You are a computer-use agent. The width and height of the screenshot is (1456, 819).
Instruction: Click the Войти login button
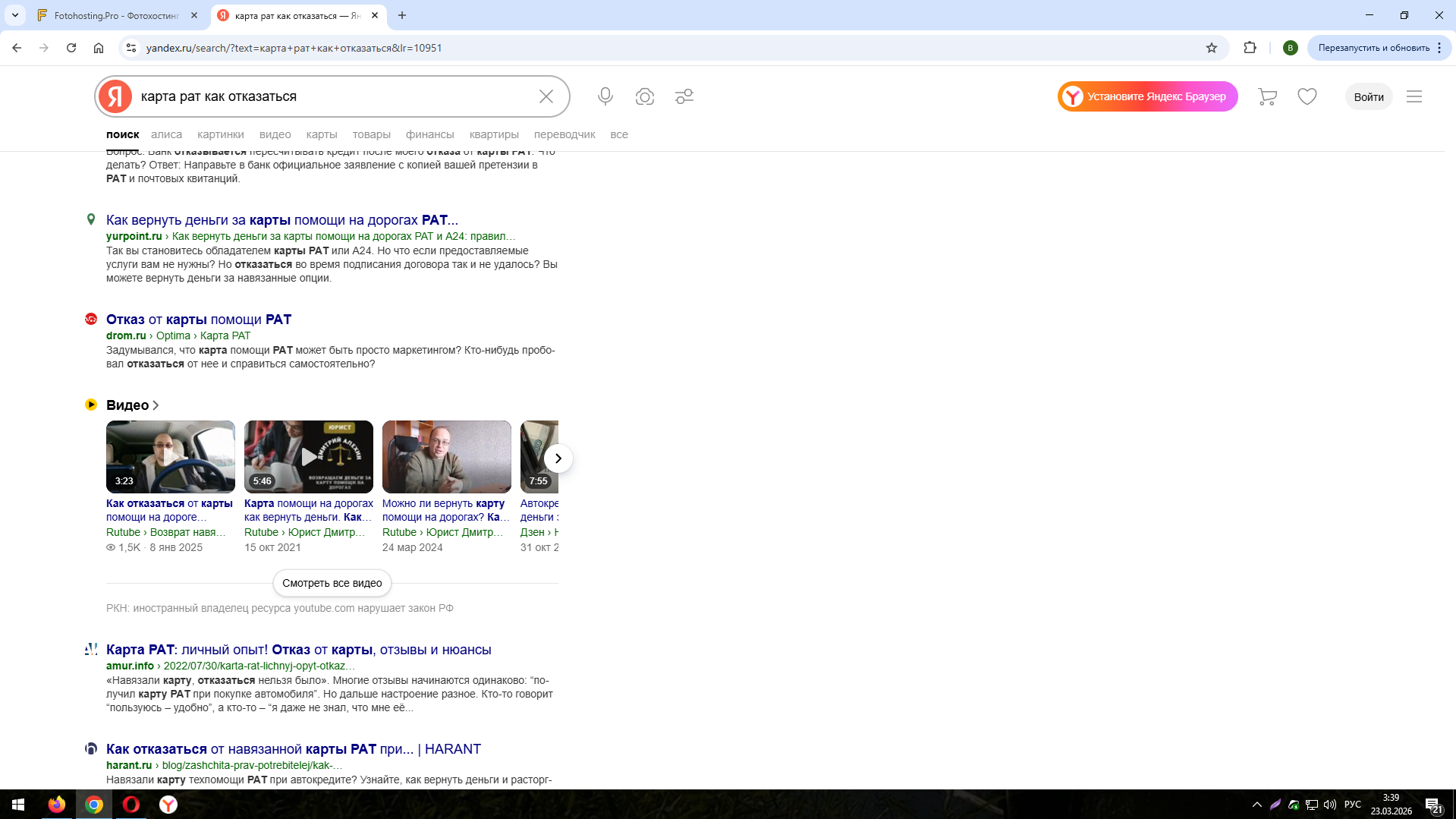[x=1369, y=96]
